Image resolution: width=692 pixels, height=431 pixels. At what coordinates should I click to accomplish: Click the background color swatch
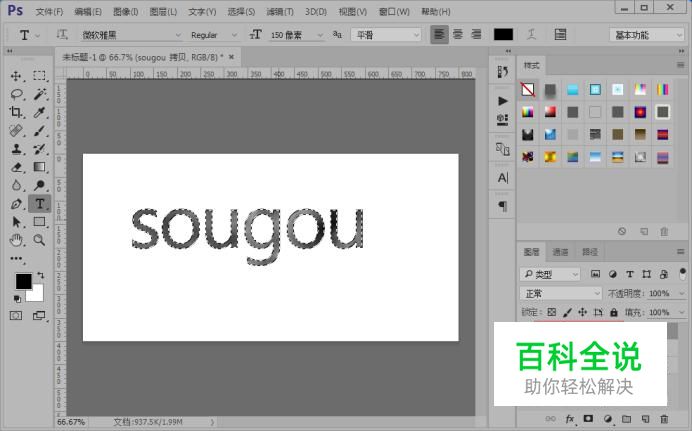coord(36,294)
